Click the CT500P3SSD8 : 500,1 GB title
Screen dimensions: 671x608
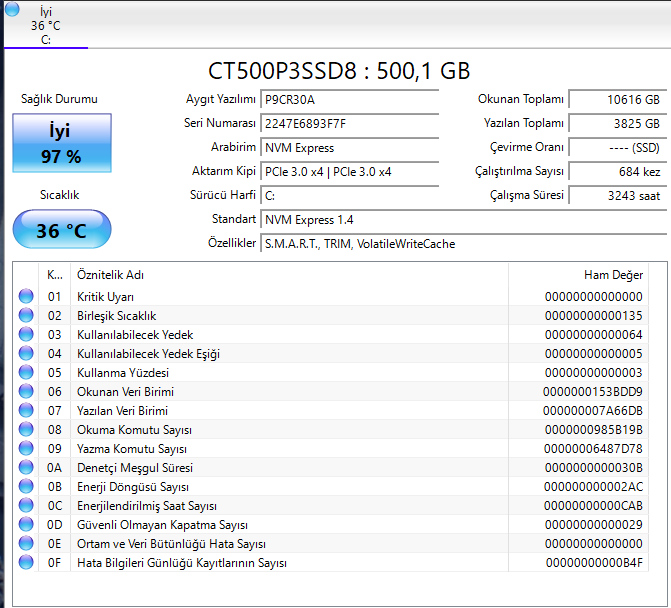pos(339,71)
